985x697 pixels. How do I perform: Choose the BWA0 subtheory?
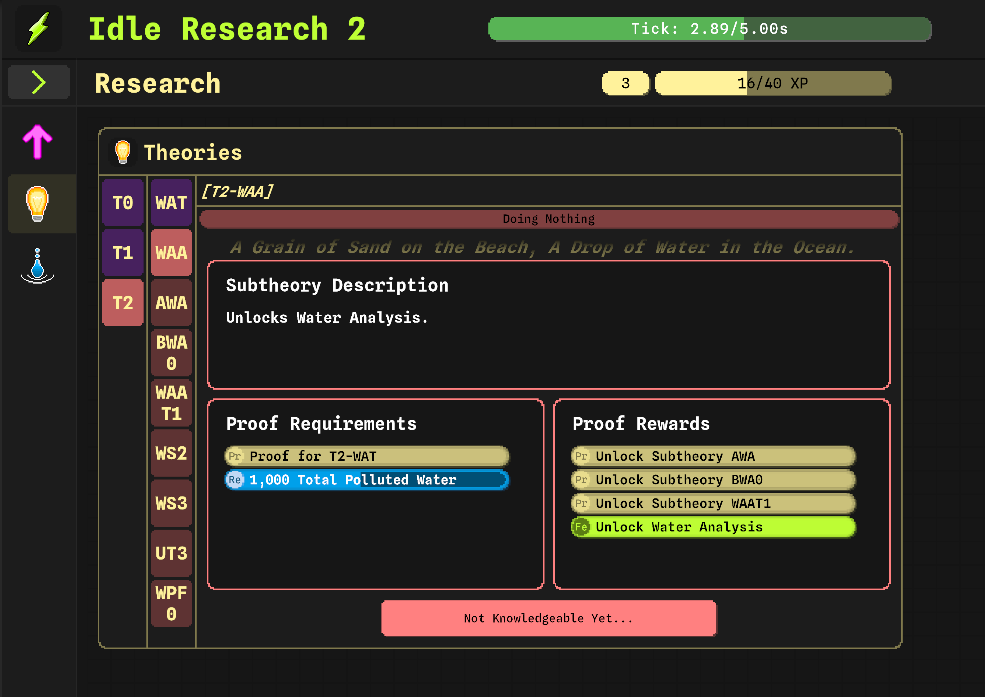171,353
